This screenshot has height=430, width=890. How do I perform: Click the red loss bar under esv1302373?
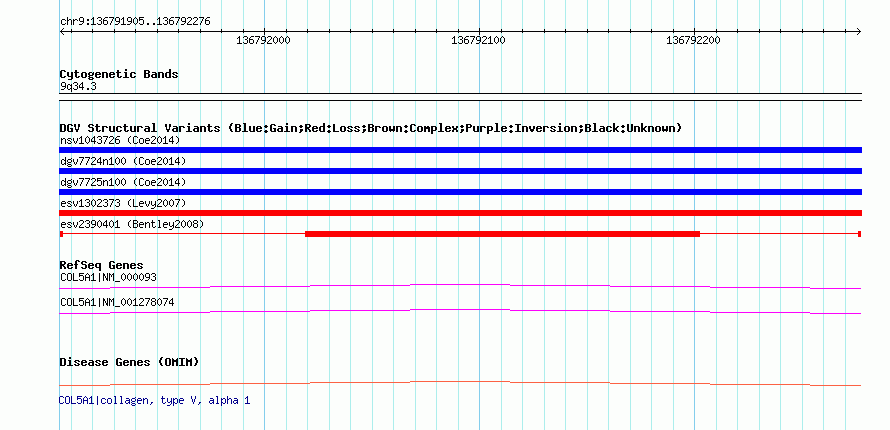coord(460,213)
